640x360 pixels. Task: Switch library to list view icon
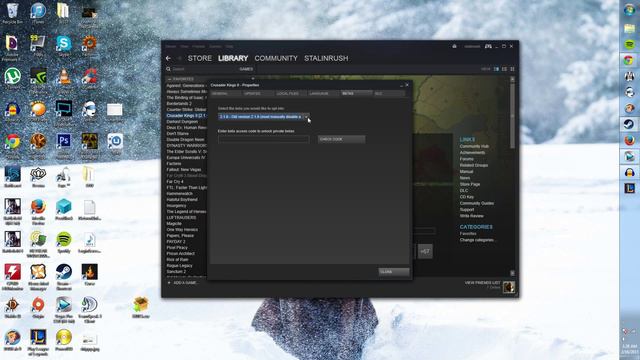pyautogui.click(x=504, y=69)
